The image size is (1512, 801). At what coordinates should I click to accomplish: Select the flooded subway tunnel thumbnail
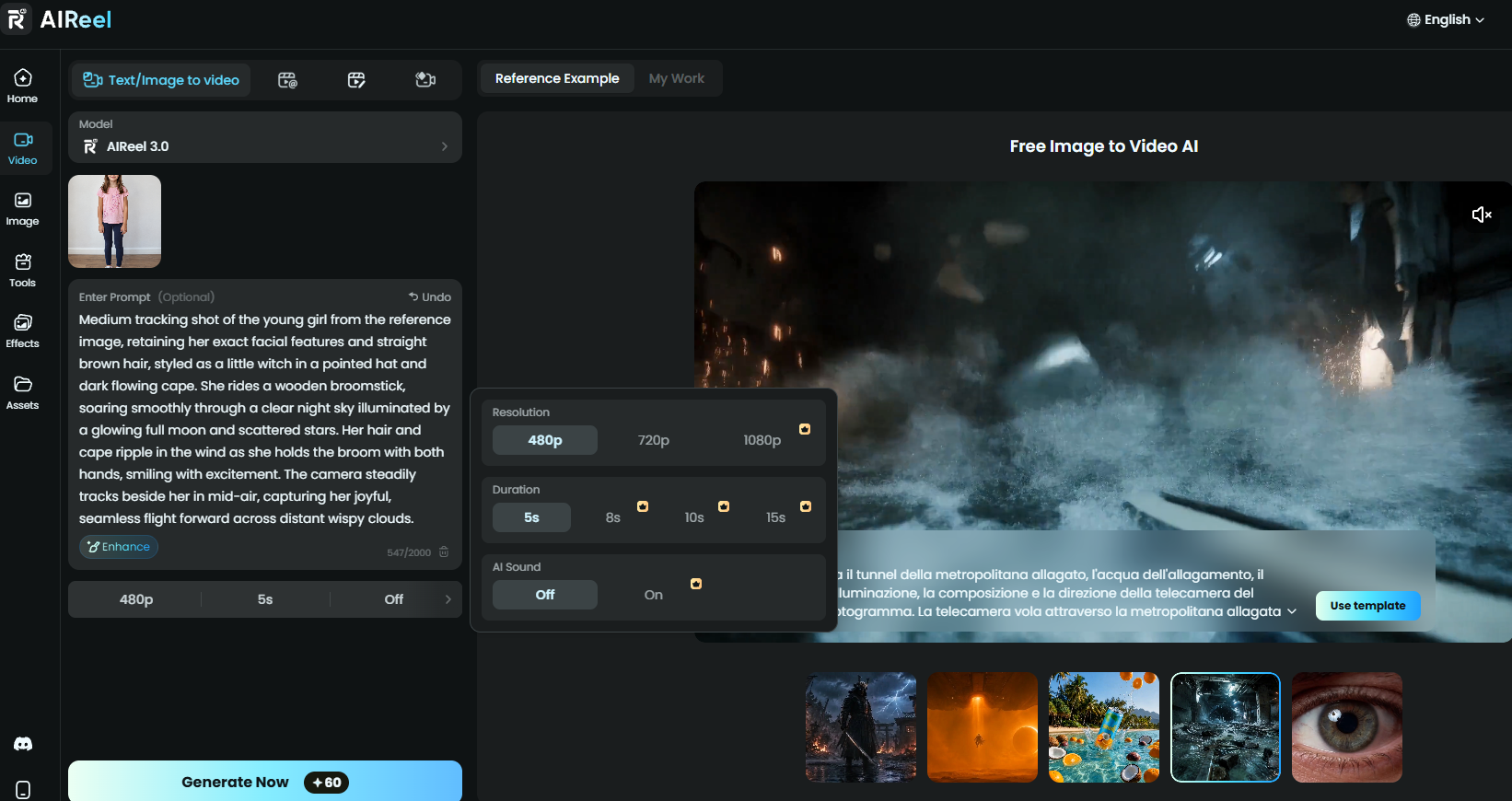[x=1226, y=727]
